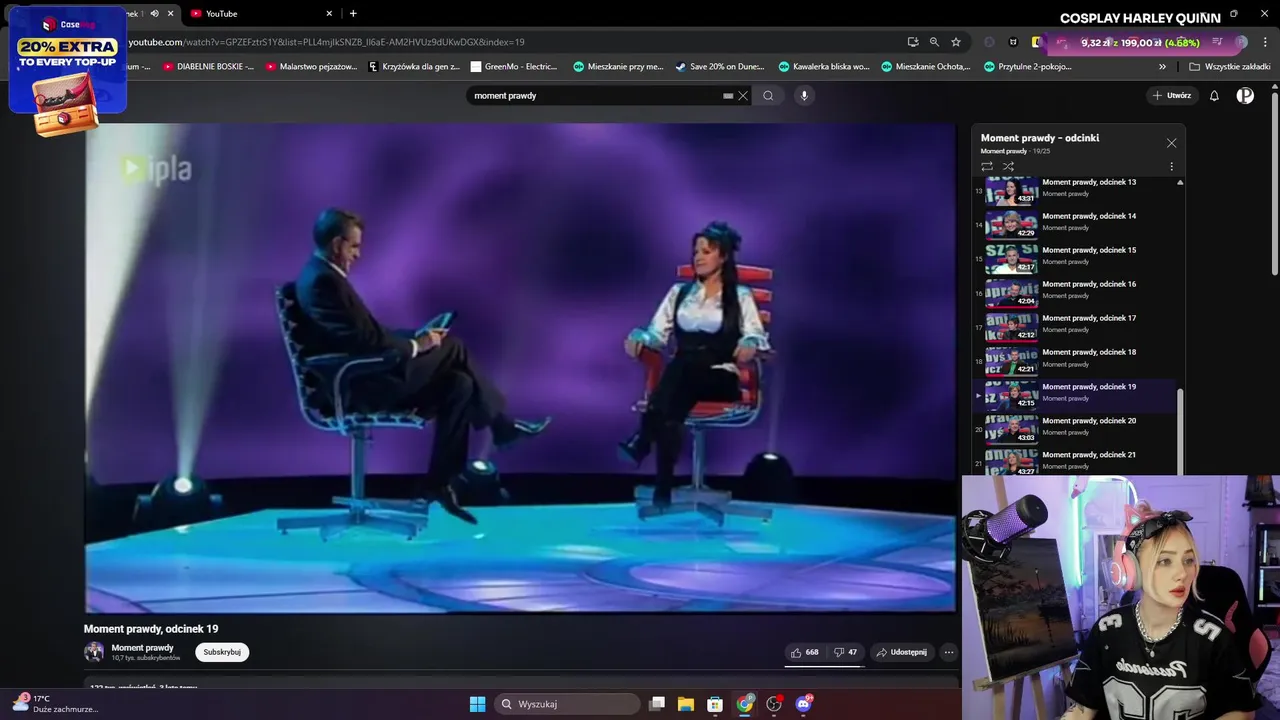Close the YouTube tab

click(x=329, y=14)
